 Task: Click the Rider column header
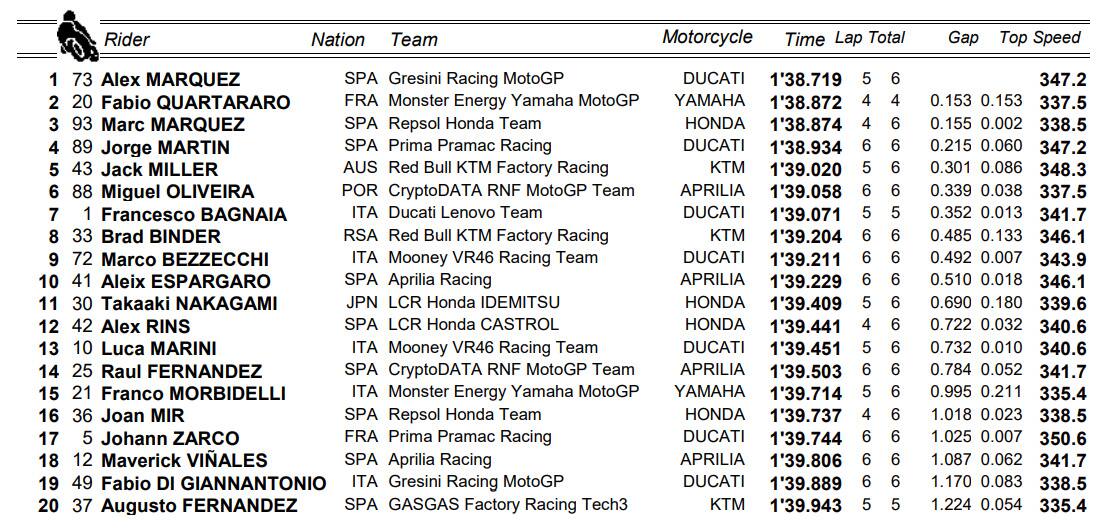(x=126, y=40)
